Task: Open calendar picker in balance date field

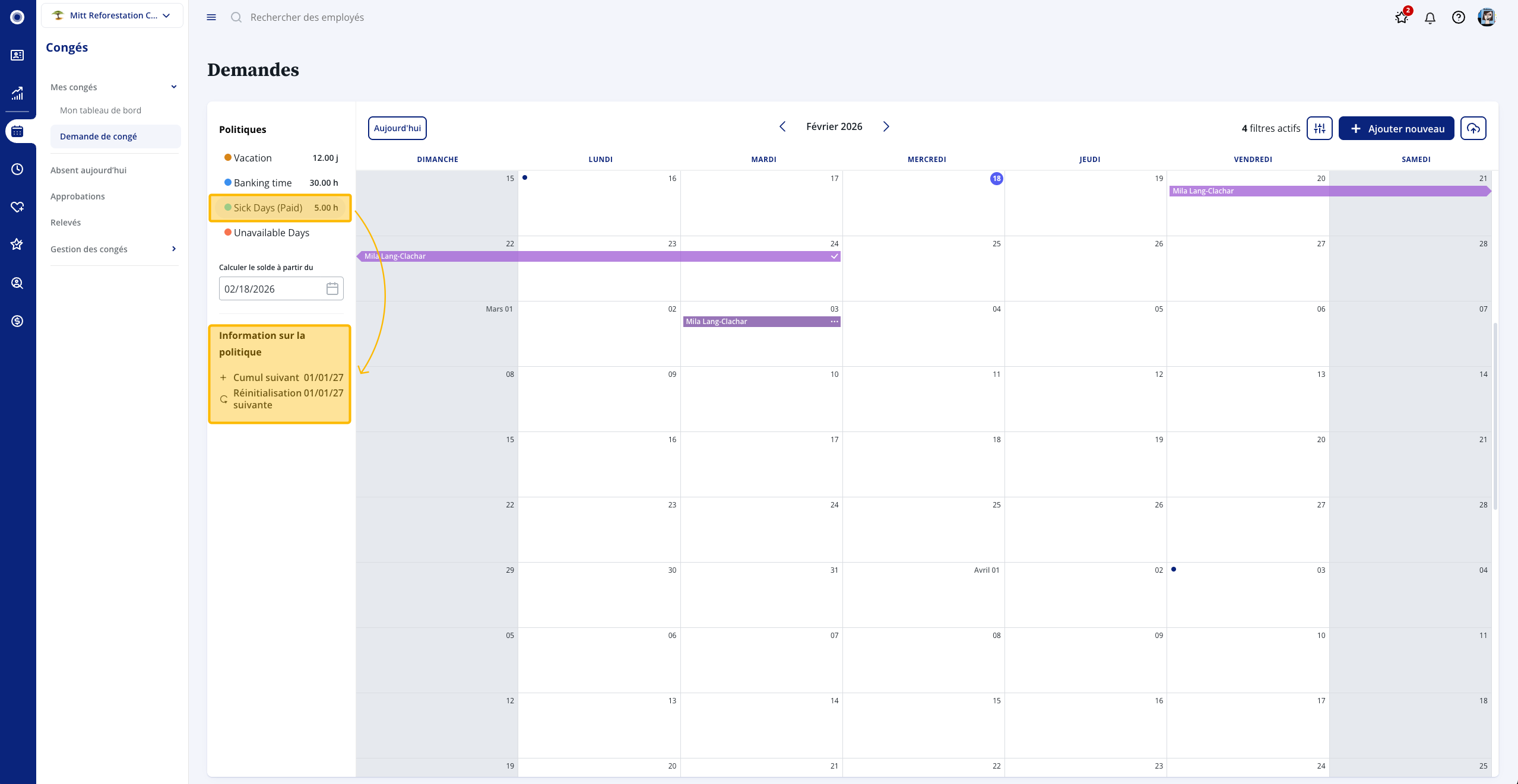Action: pyautogui.click(x=332, y=288)
